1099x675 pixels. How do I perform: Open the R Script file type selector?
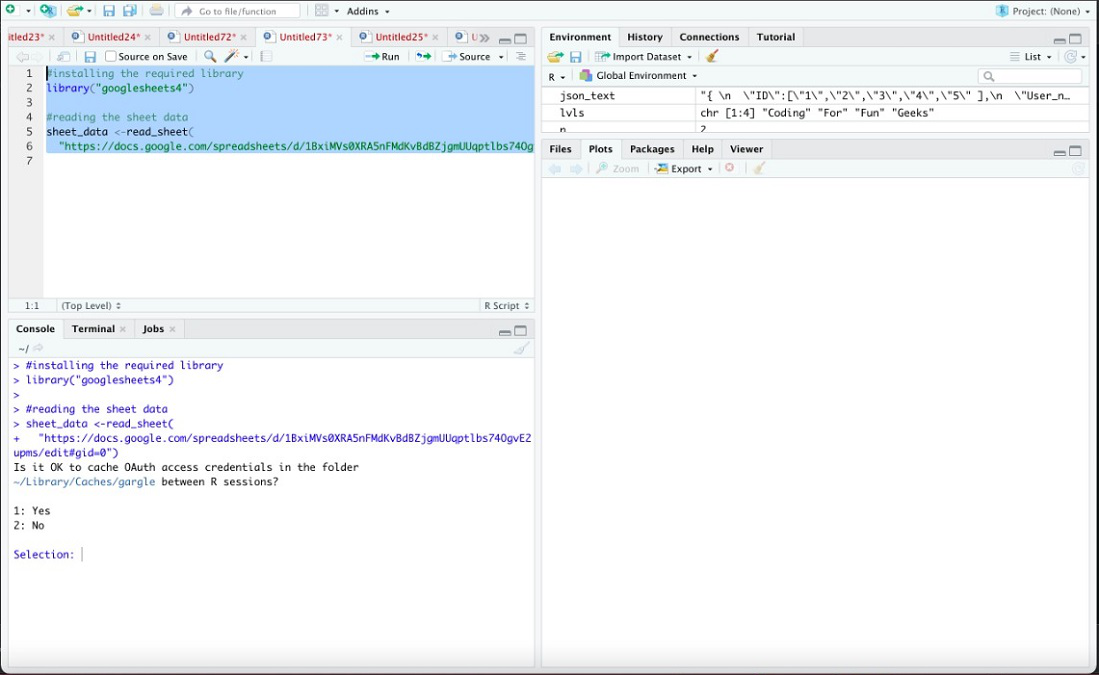(506, 306)
